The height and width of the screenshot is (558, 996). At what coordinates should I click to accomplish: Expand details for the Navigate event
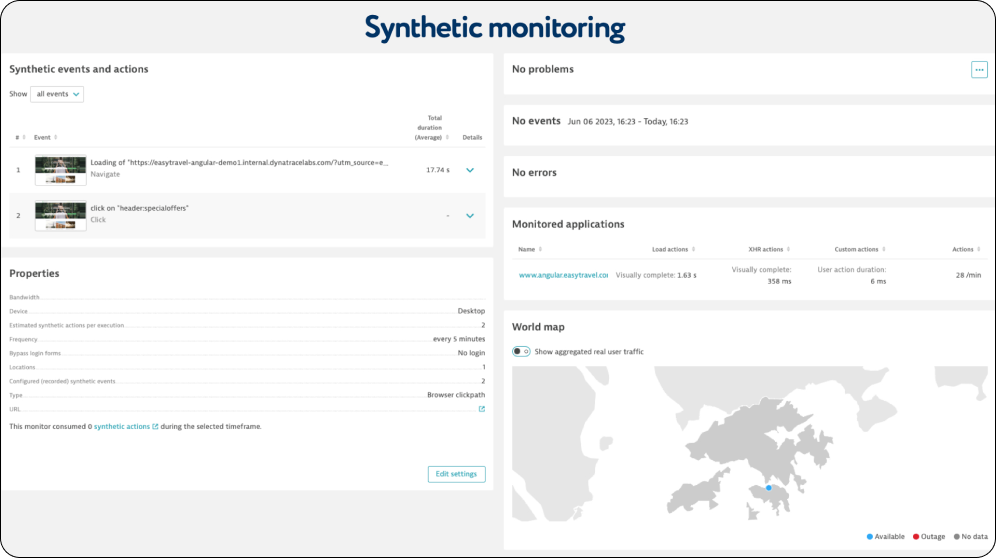coord(470,170)
